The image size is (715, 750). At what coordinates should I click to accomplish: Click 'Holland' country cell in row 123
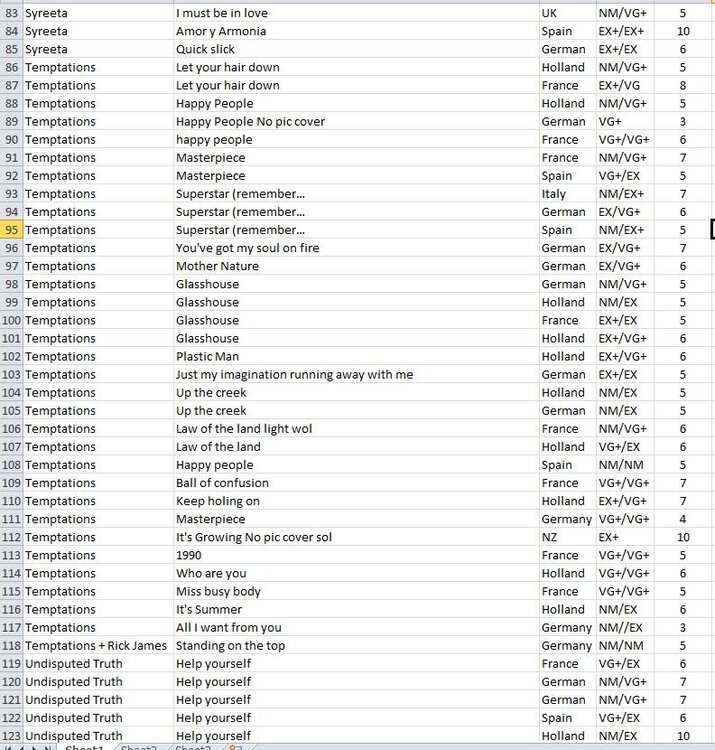click(x=567, y=736)
